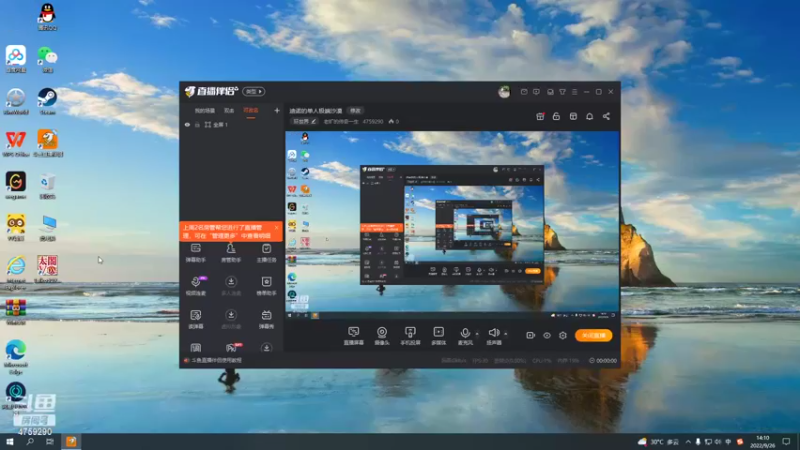Open notifications bell icon
The height and width of the screenshot is (450, 800).
coord(589,116)
